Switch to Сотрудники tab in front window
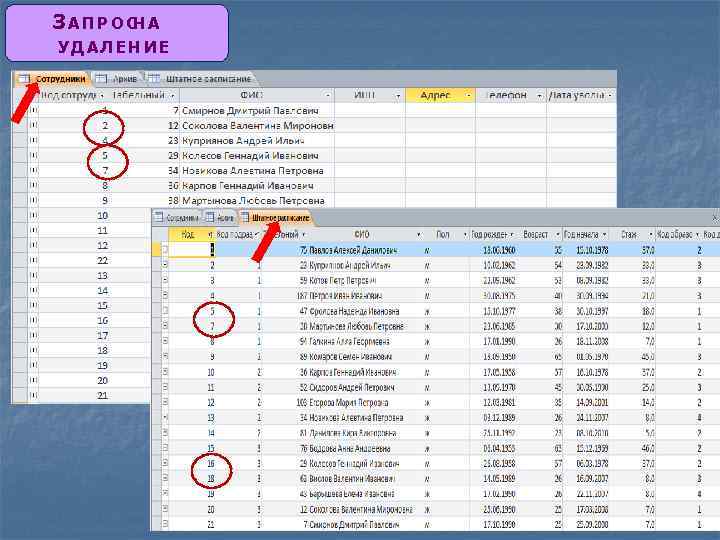 [x=177, y=218]
